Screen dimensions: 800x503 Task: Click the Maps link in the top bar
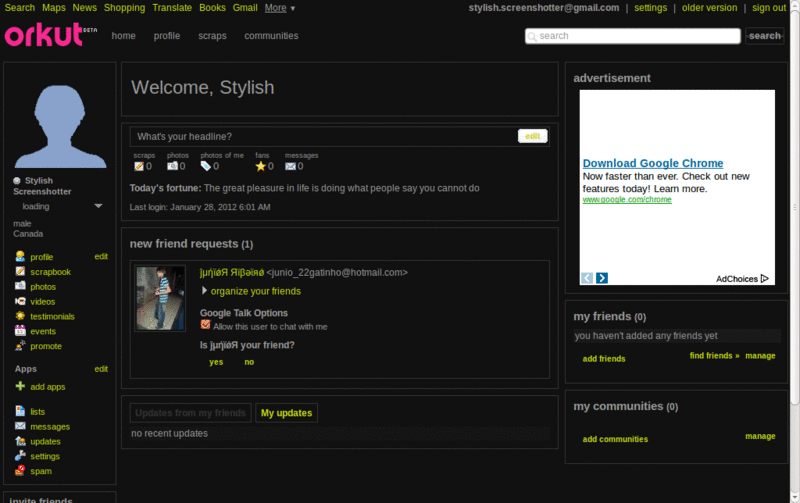[54, 8]
